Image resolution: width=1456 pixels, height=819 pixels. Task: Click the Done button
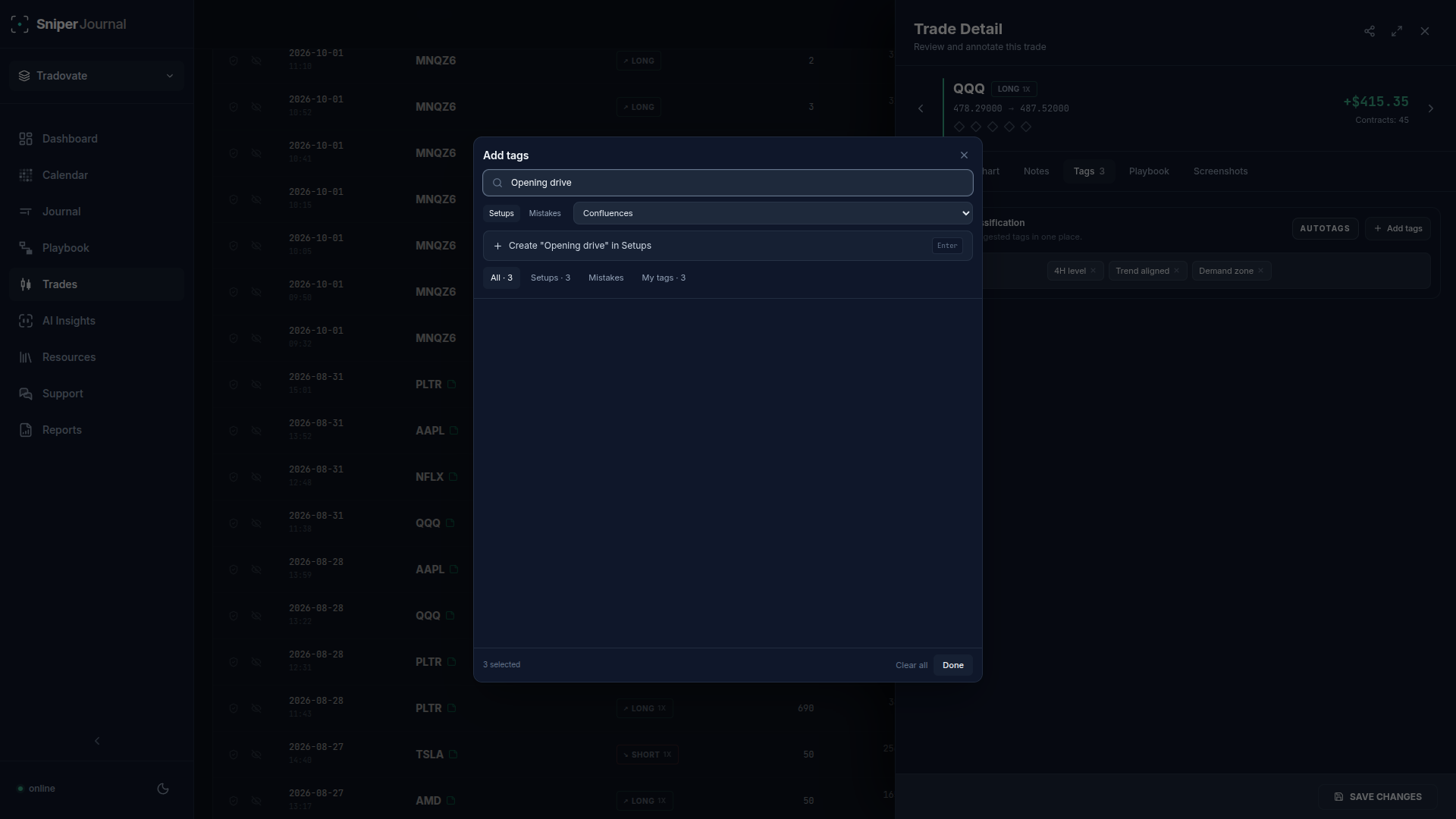click(x=953, y=665)
